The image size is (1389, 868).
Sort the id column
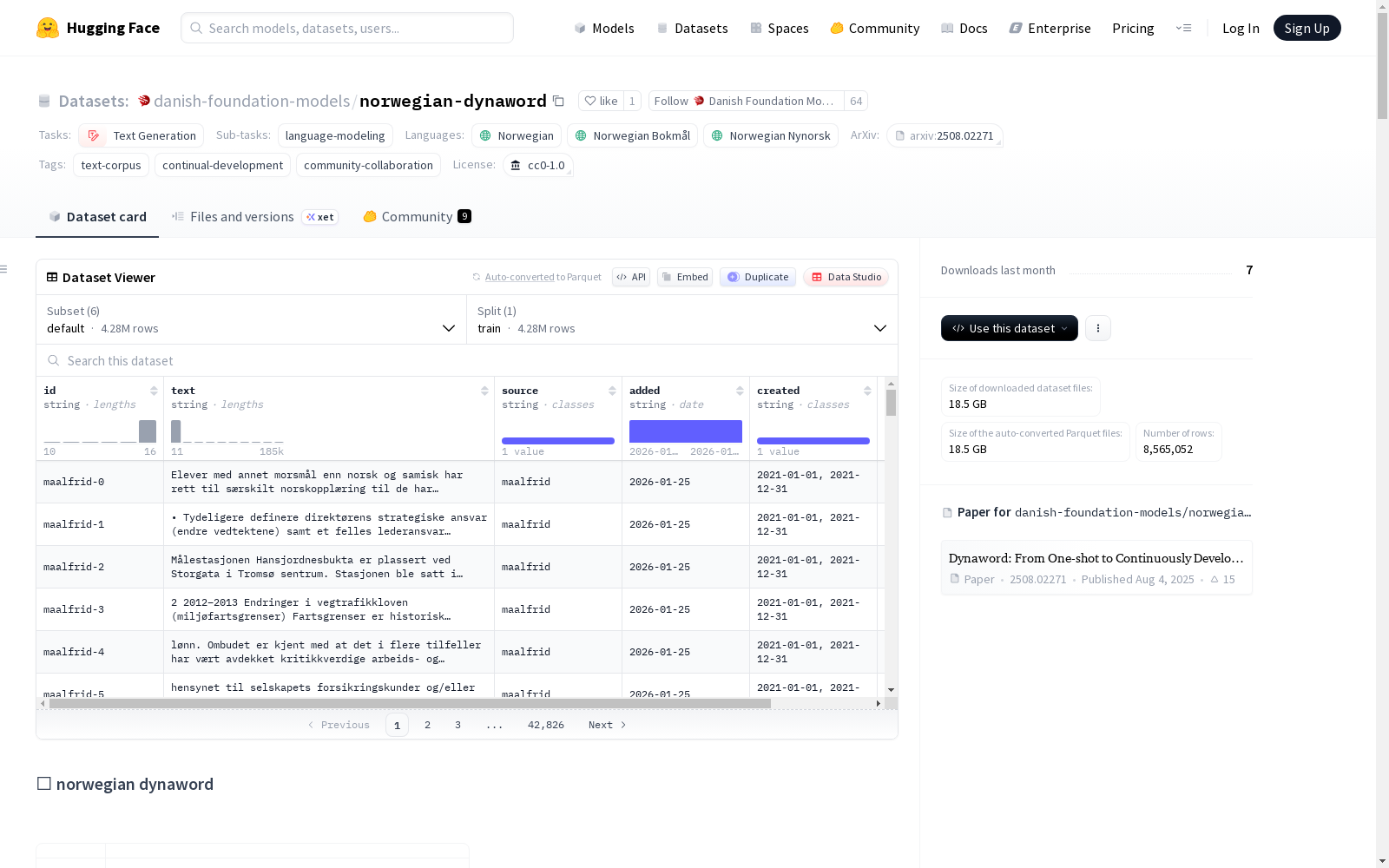[x=154, y=391]
